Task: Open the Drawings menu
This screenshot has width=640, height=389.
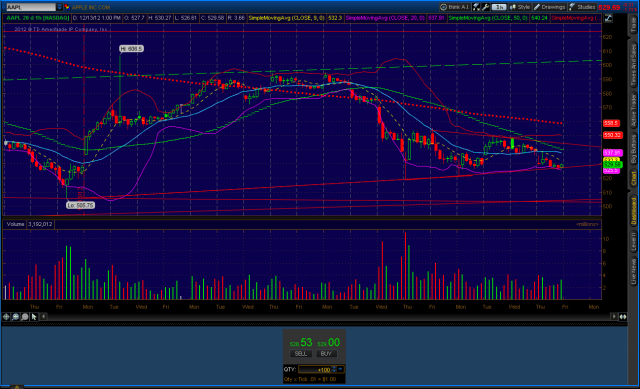Action: [549, 7]
